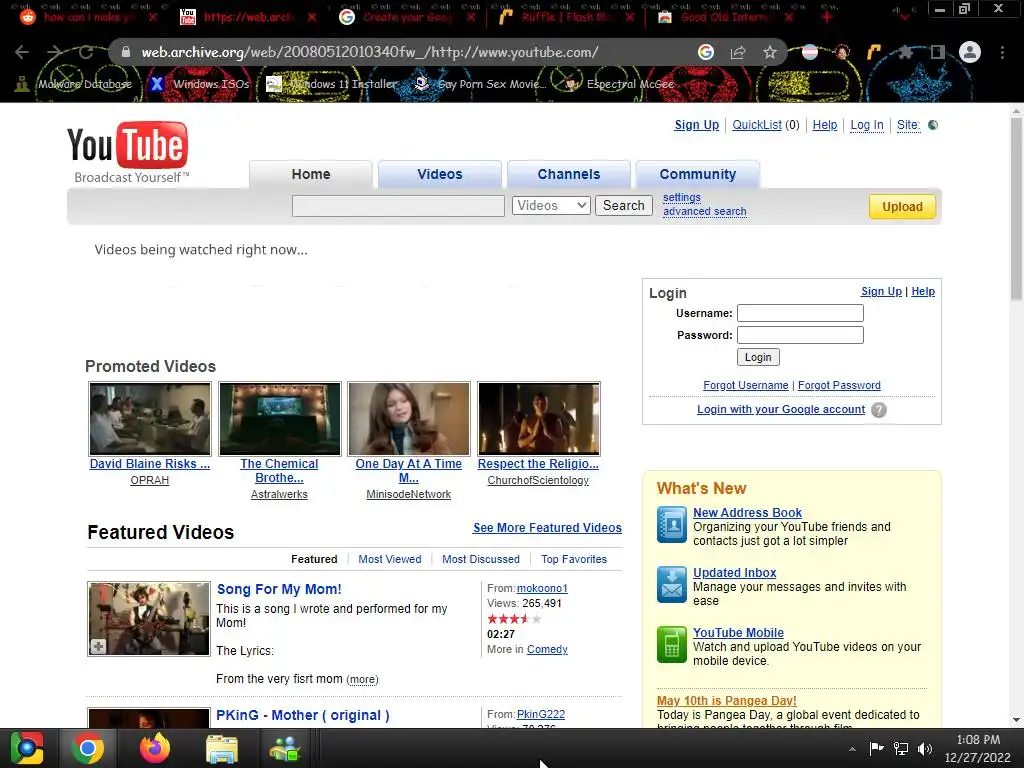Image resolution: width=1024 pixels, height=768 pixels.
Task: Click the yellow Upload button
Action: pos(903,206)
